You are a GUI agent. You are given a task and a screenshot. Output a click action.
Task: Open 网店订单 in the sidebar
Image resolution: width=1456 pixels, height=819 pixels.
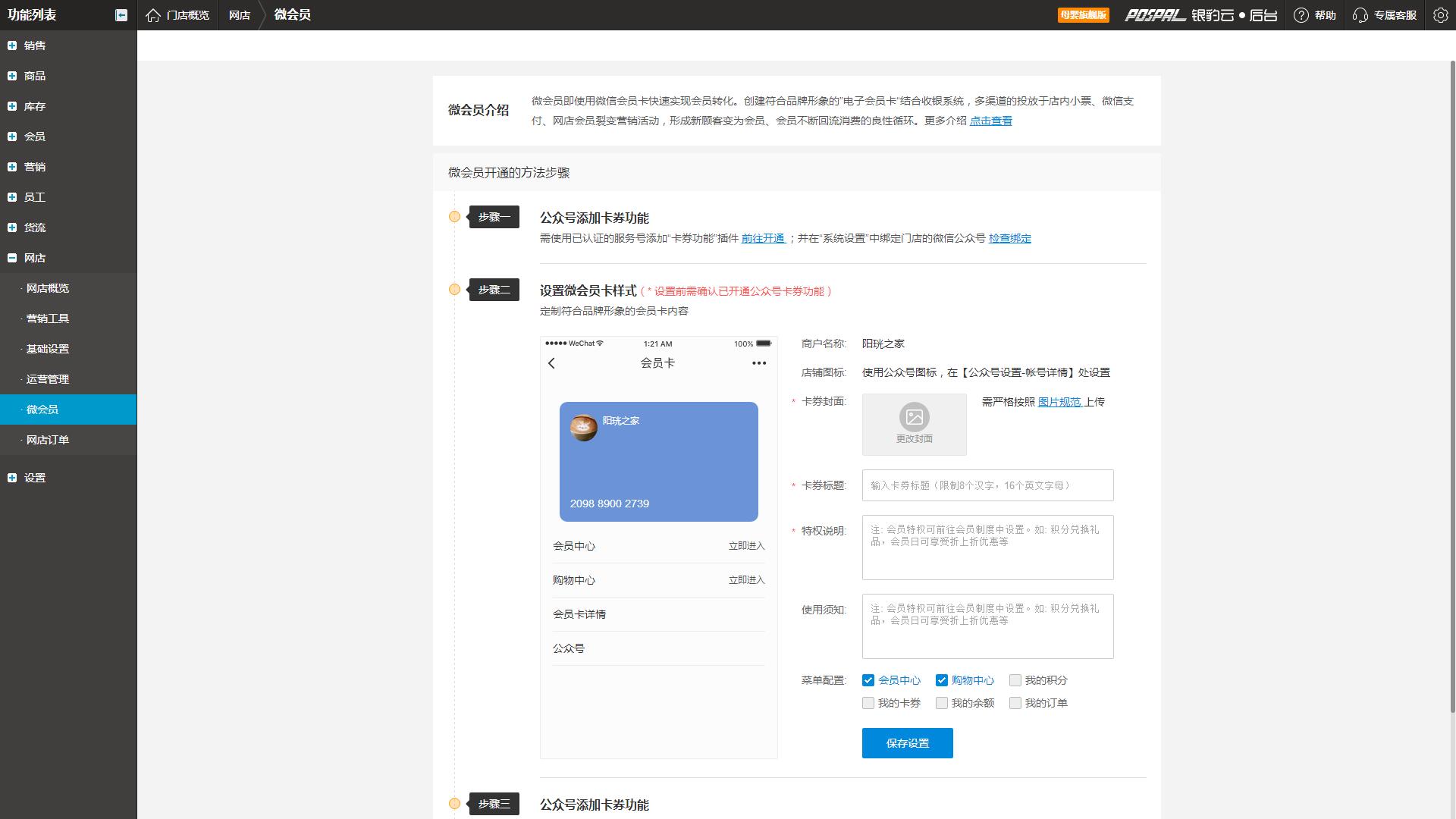tap(68, 440)
